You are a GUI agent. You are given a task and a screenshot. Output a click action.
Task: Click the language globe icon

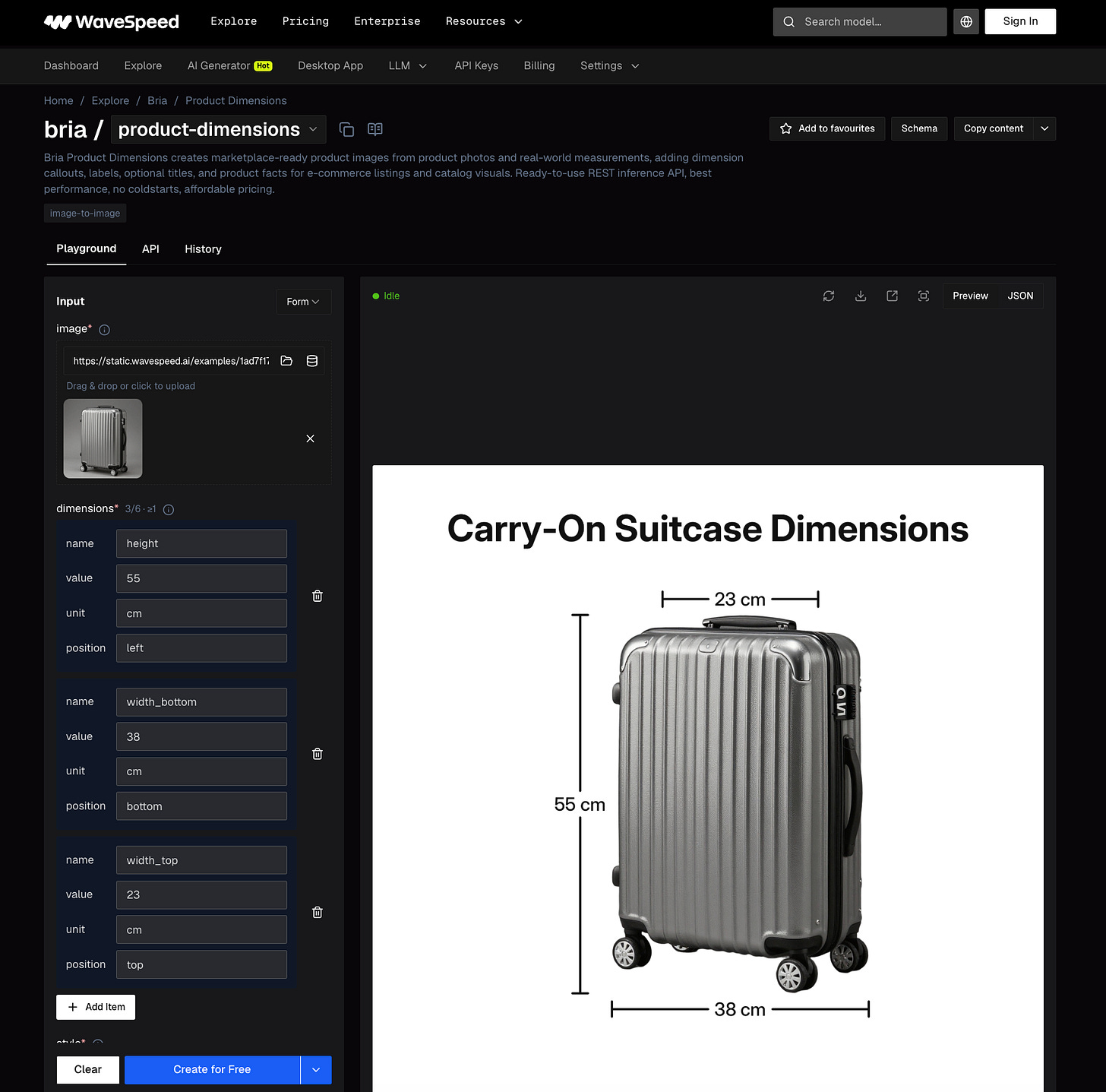point(966,22)
